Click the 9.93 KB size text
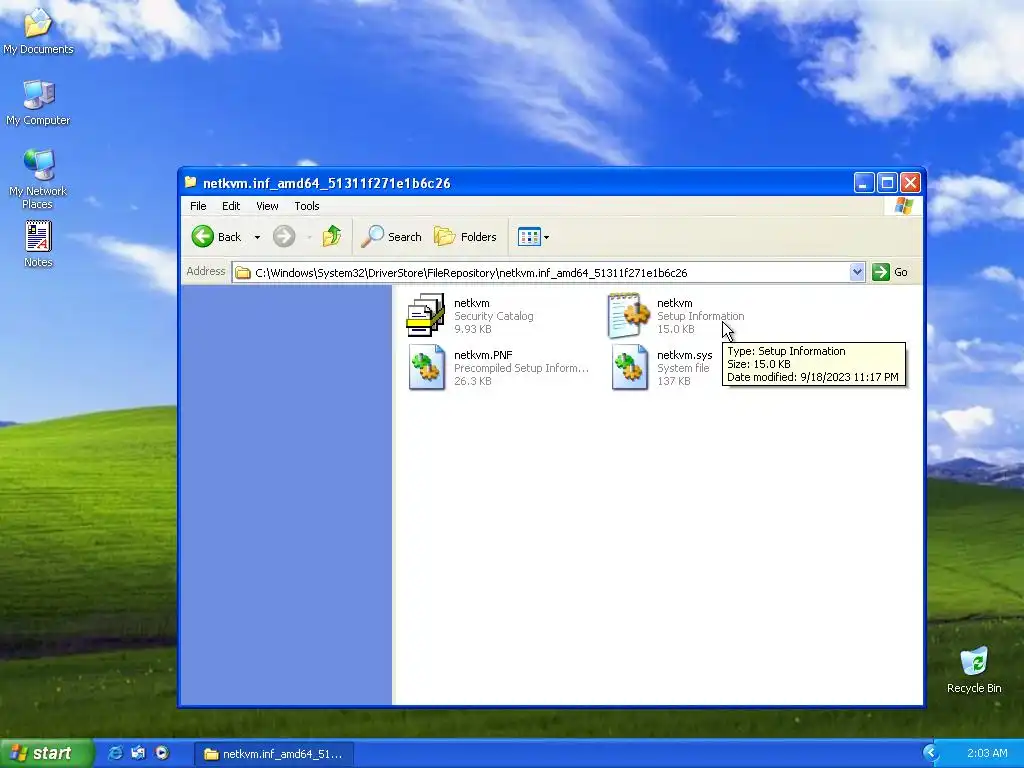 pos(473,329)
